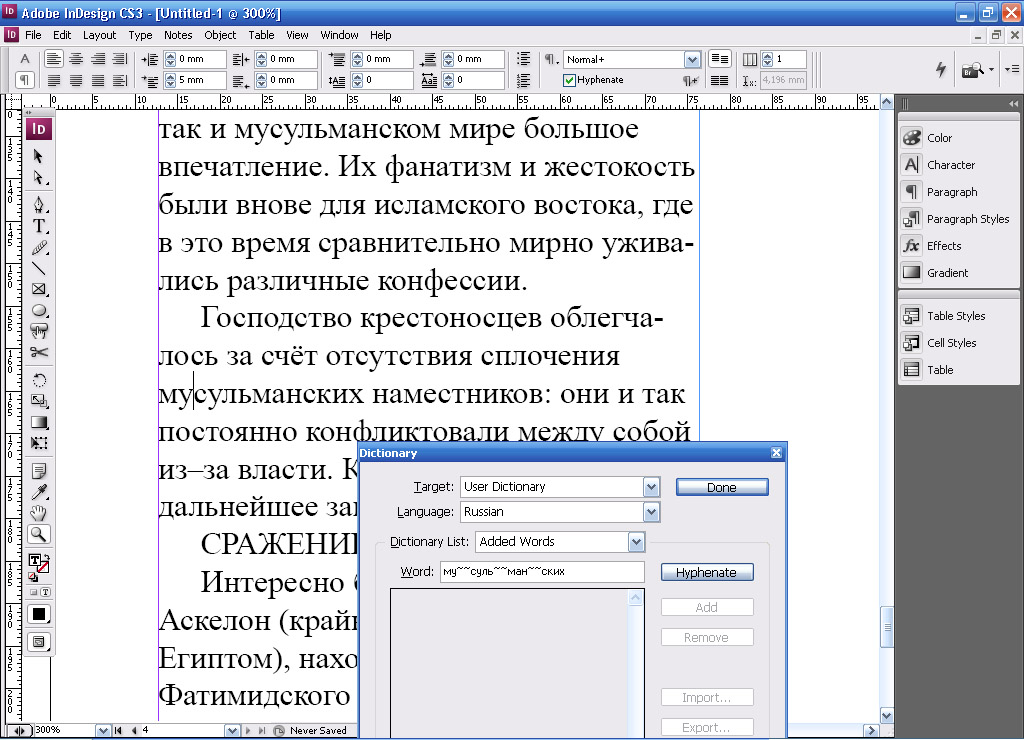The image size is (1024, 740).
Task: Click the Bulleted List icon
Action: tap(523, 59)
